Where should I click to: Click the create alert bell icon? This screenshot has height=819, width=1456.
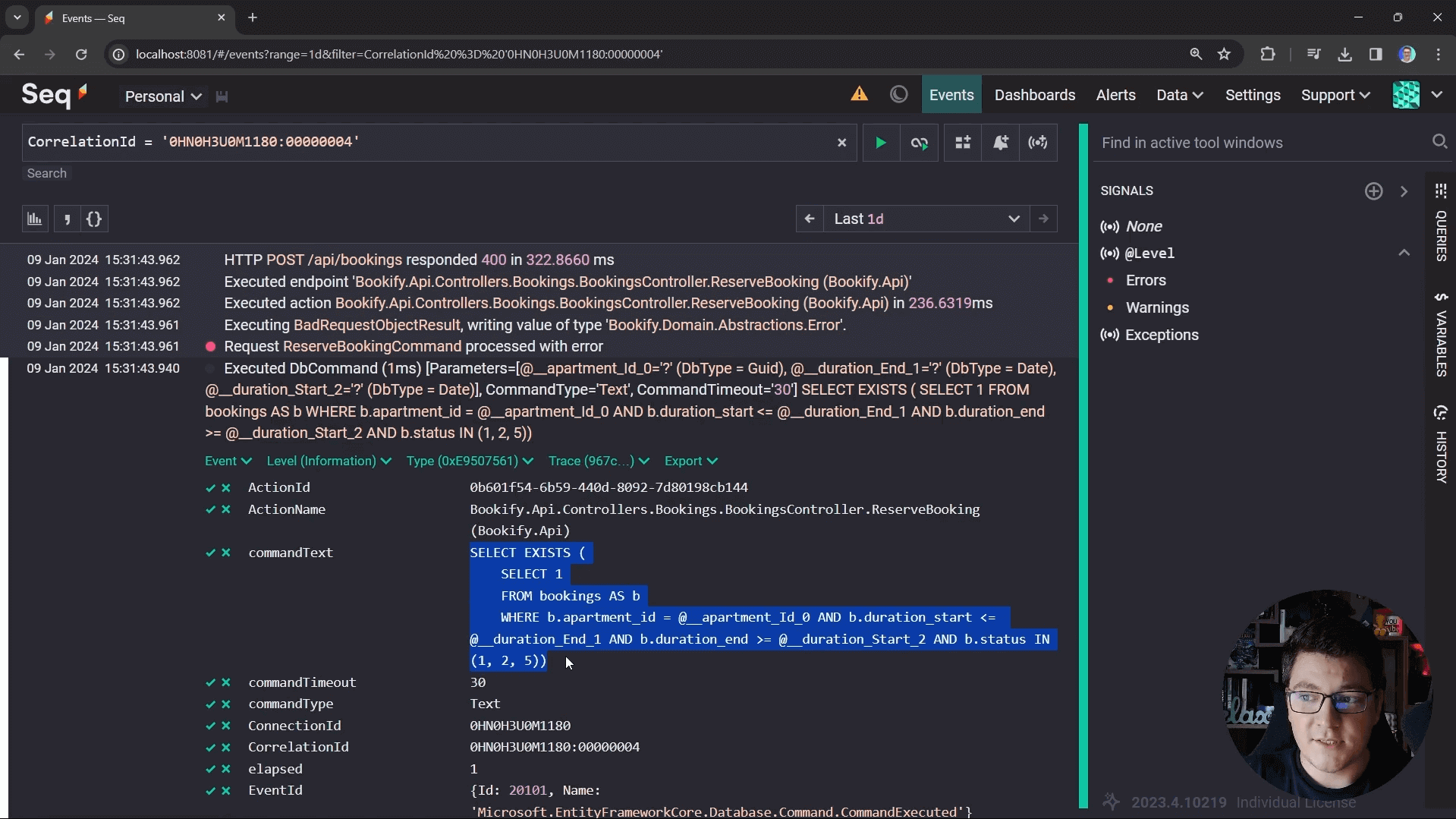1001,143
